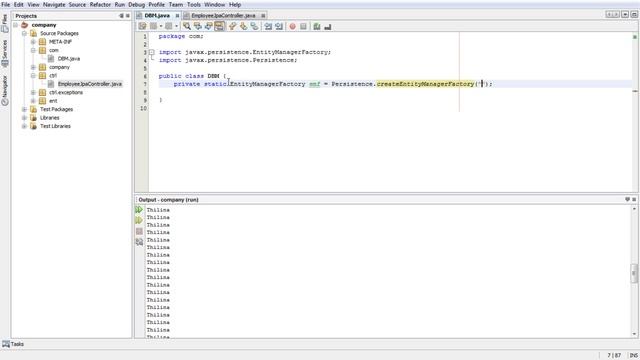Open the Back history dropdown arrow
Screen dimensions: 640x360
coord(161,27)
